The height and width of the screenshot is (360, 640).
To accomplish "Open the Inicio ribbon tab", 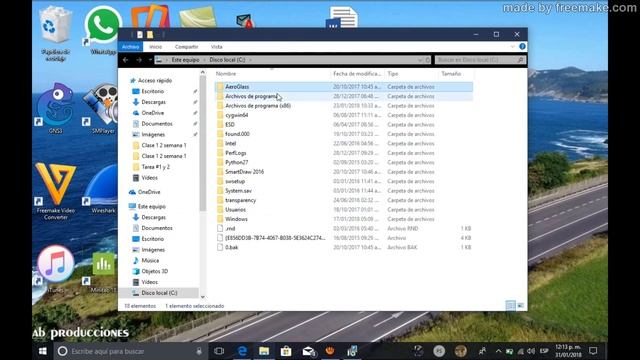I will (x=156, y=47).
